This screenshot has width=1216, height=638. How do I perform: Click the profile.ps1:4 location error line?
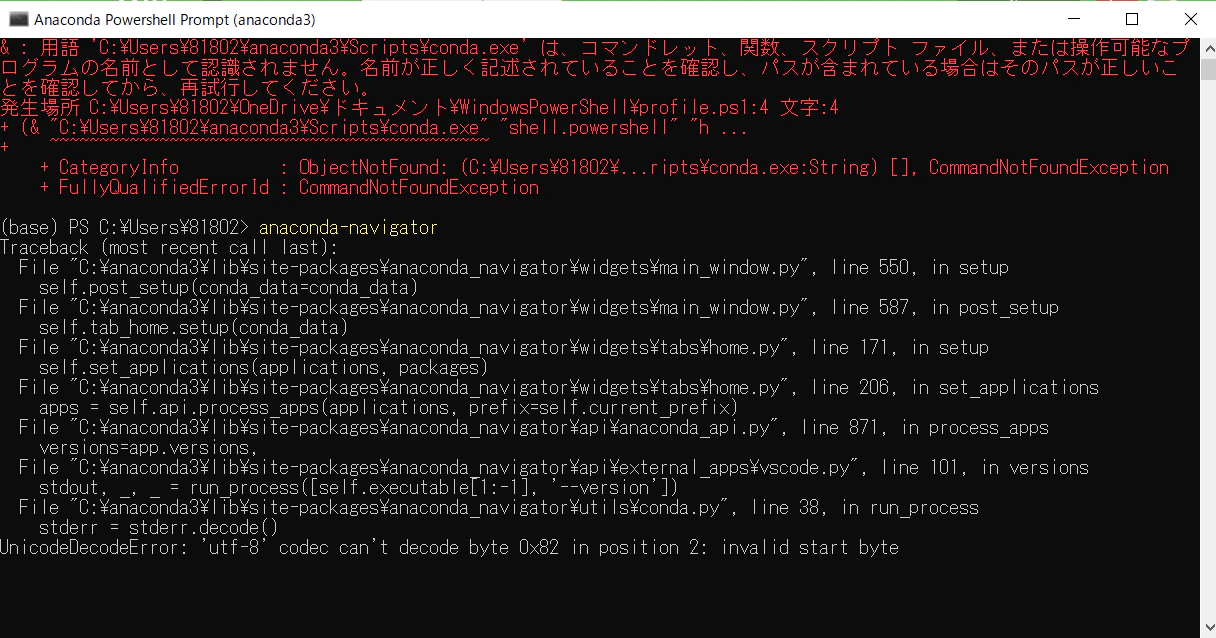tap(419, 107)
